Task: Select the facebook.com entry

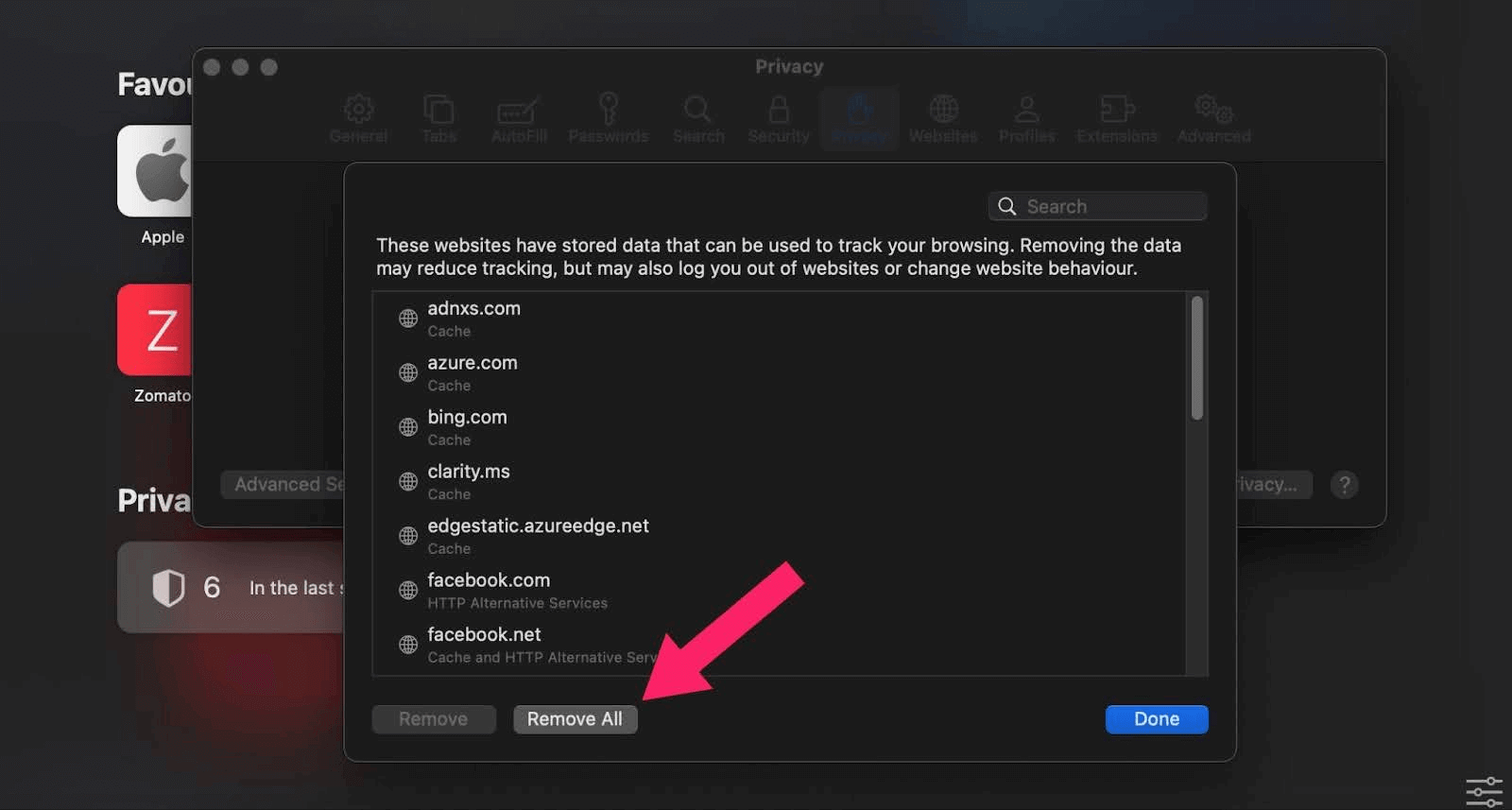Action: (x=779, y=591)
